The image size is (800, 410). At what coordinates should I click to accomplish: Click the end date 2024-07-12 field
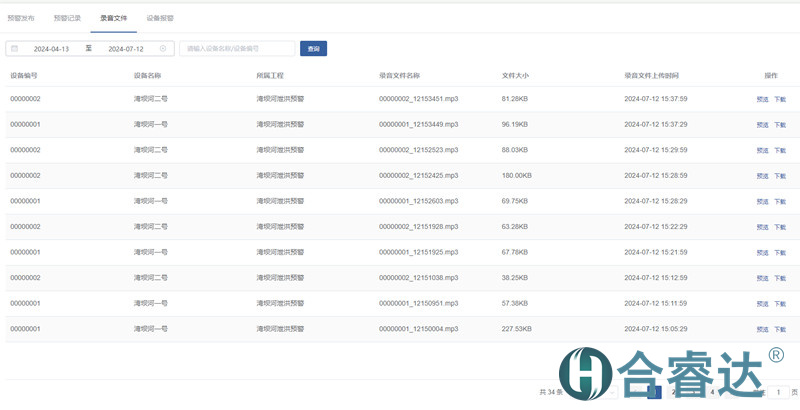point(126,48)
